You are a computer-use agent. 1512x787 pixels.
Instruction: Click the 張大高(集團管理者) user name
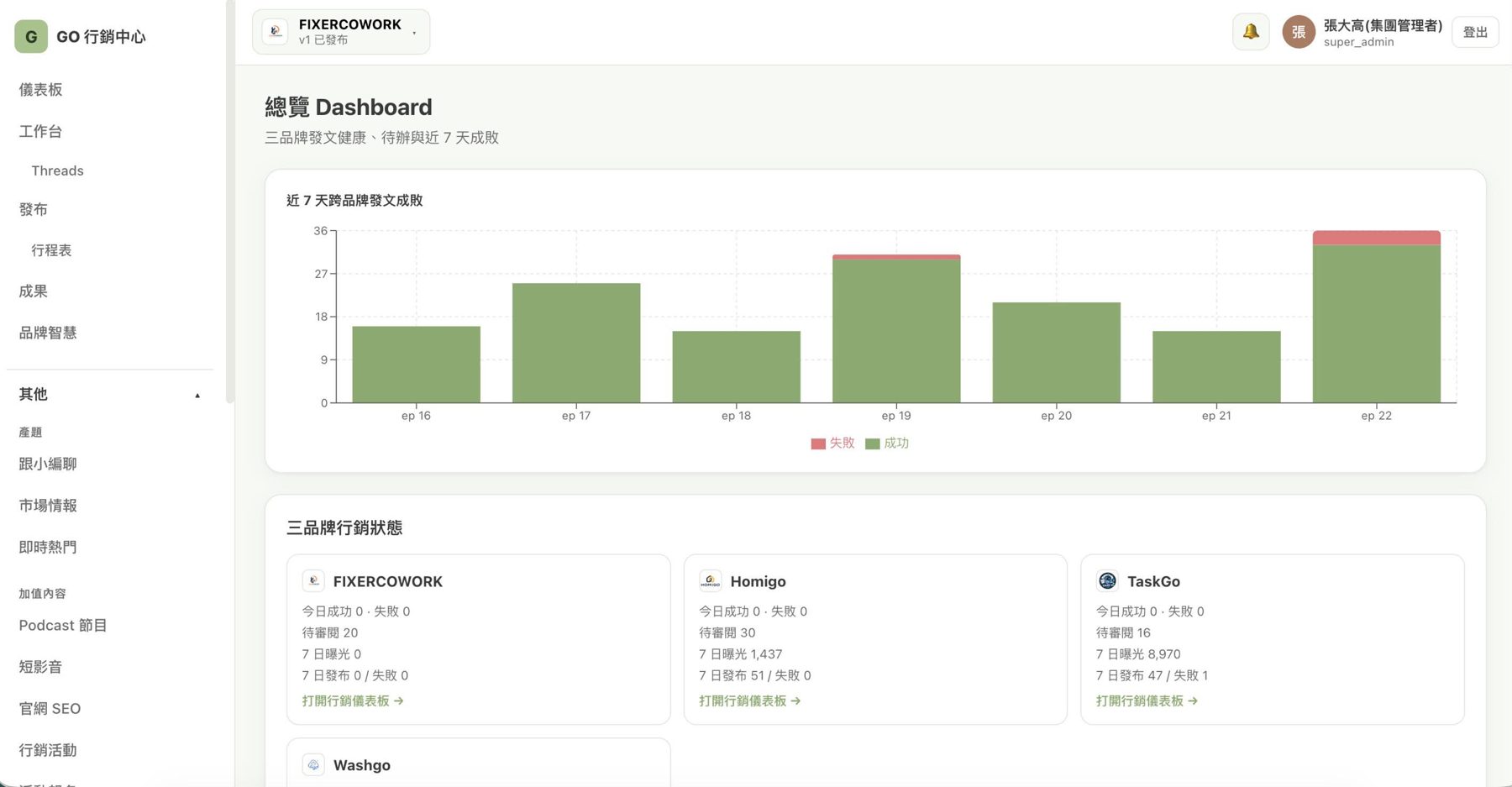(x=1383, y=26)
